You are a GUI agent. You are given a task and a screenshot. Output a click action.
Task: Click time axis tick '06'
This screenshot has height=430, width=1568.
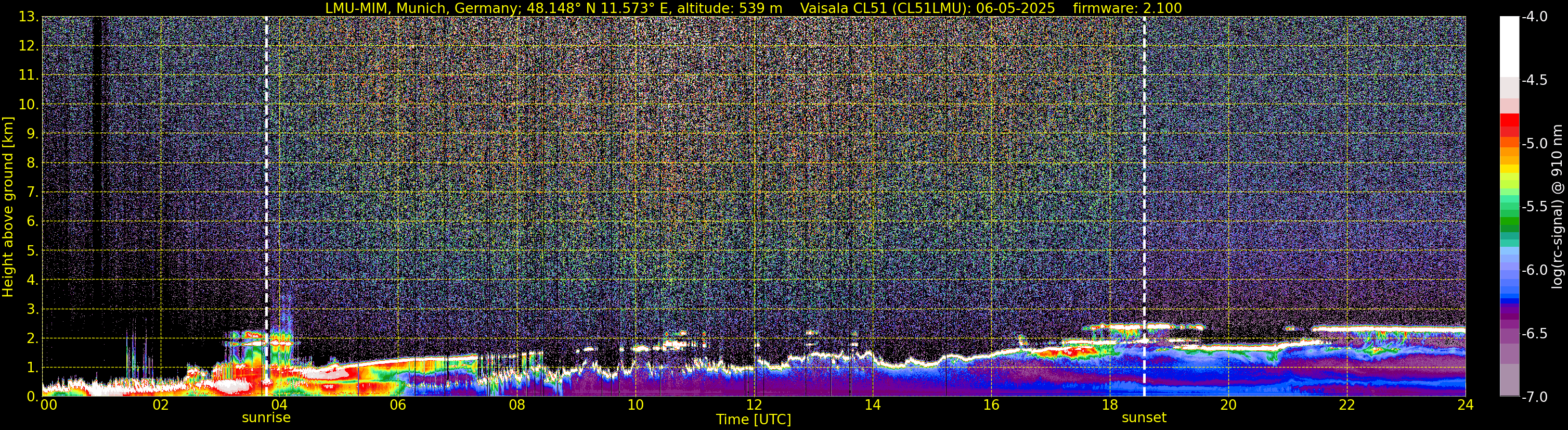coord(398,404)
